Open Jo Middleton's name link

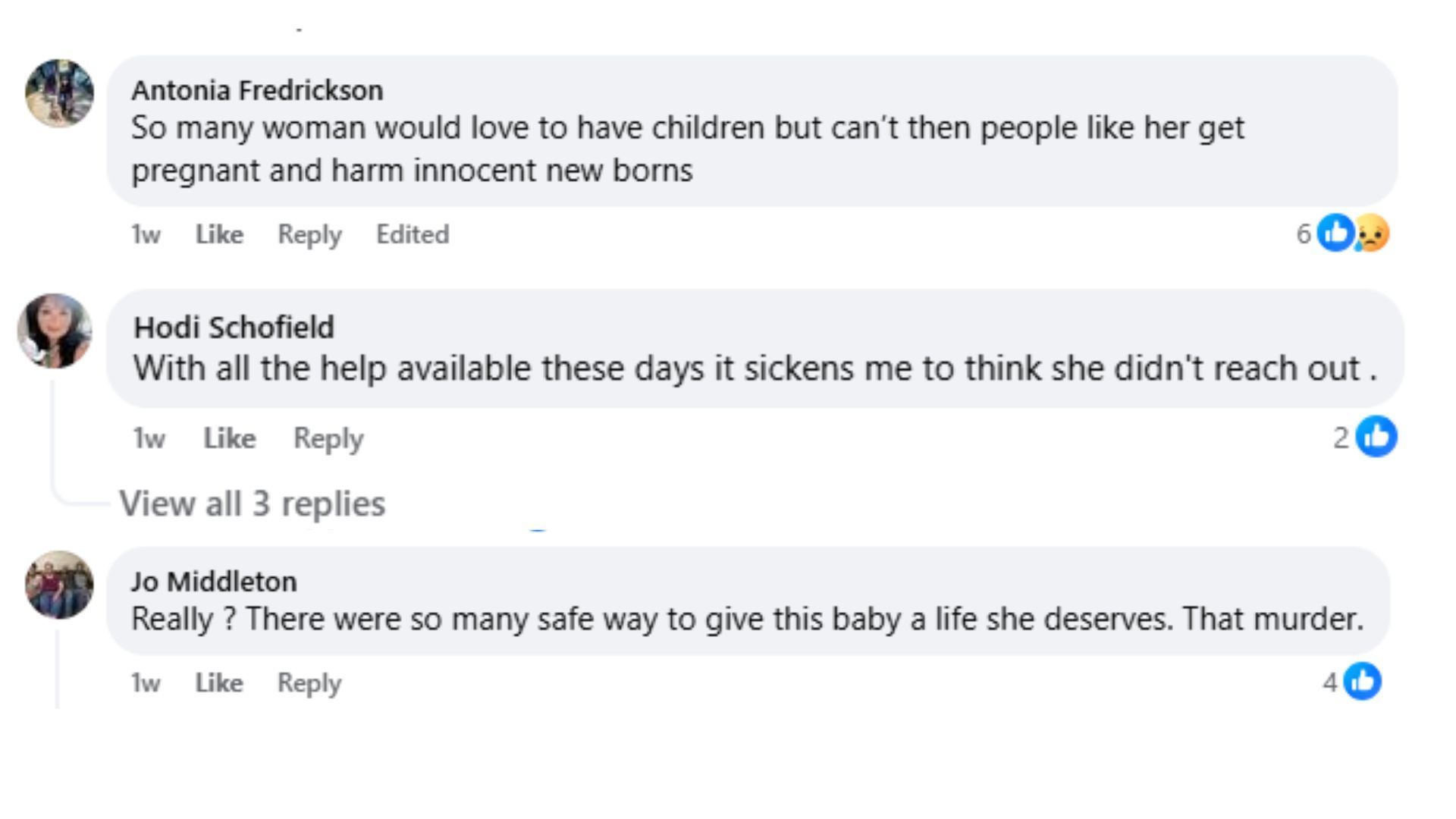[214, 581]
